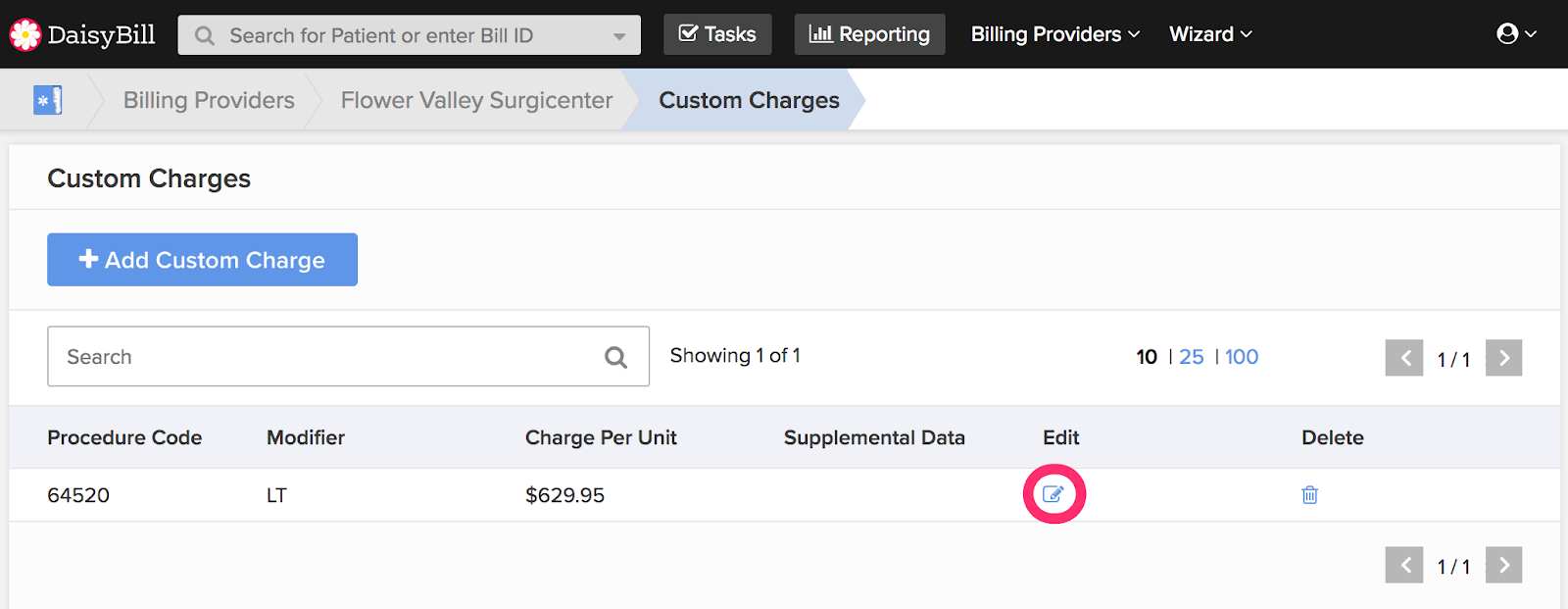Image resolution: width=1568 pixels, height=609 pixels.
Task: Go to previous page using top arrow
Action: 1404,358
